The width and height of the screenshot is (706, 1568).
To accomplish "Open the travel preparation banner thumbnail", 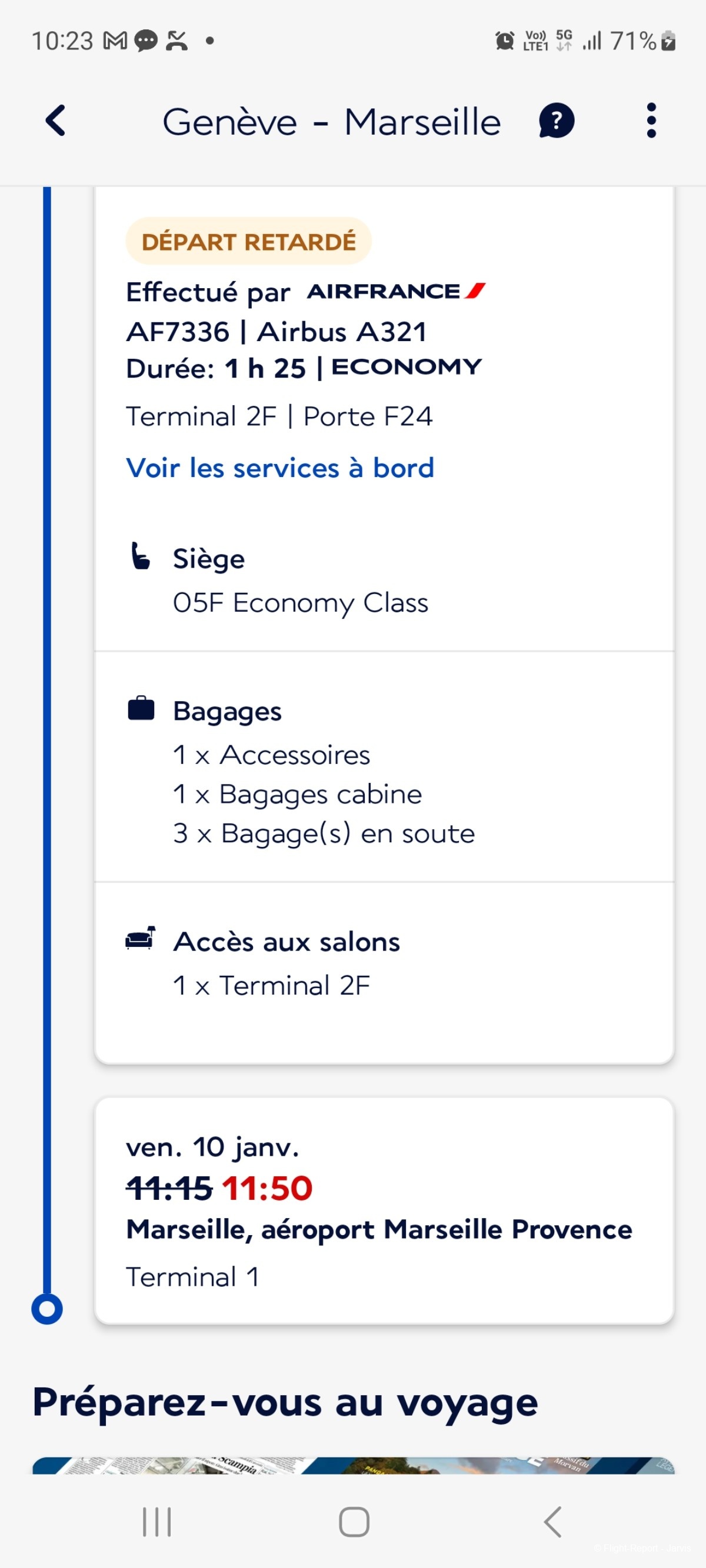I will point(354,1465).
